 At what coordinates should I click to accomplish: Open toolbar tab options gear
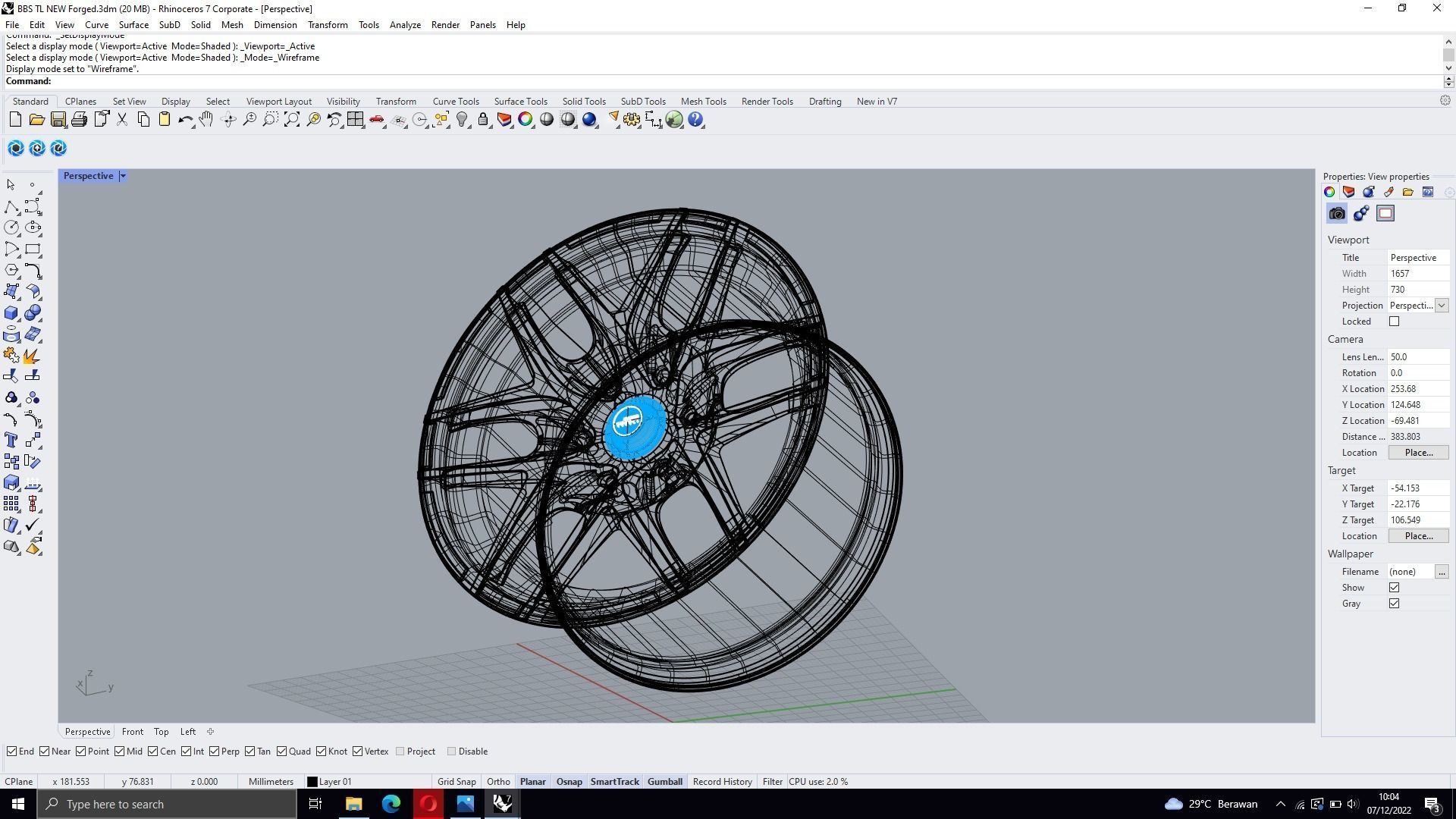(x=1445, y=101)
